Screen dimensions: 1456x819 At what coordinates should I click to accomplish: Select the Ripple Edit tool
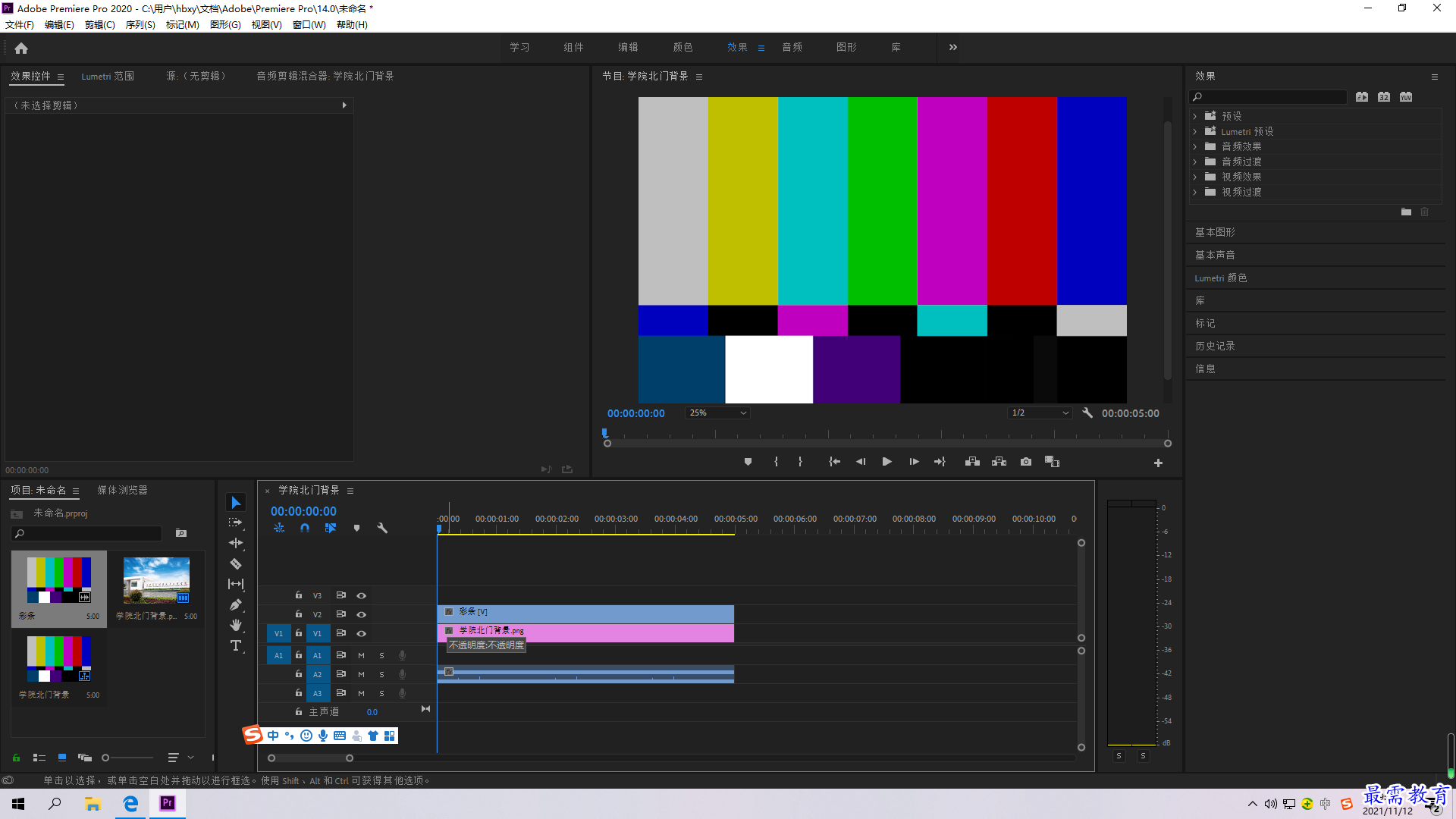pyautogui.click(x=236, y=543)
